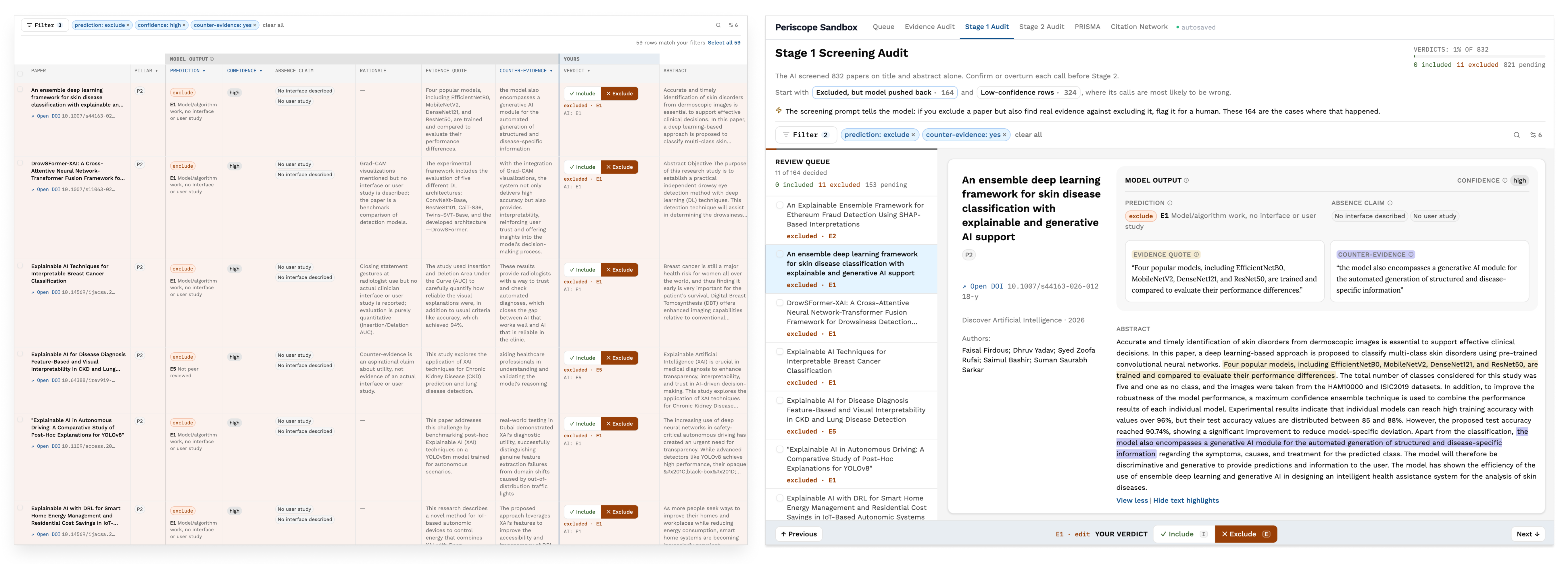Click 'Hide text highlights' link
This screenshot has width=1568, height=564.
click(x=1186, y=501)
